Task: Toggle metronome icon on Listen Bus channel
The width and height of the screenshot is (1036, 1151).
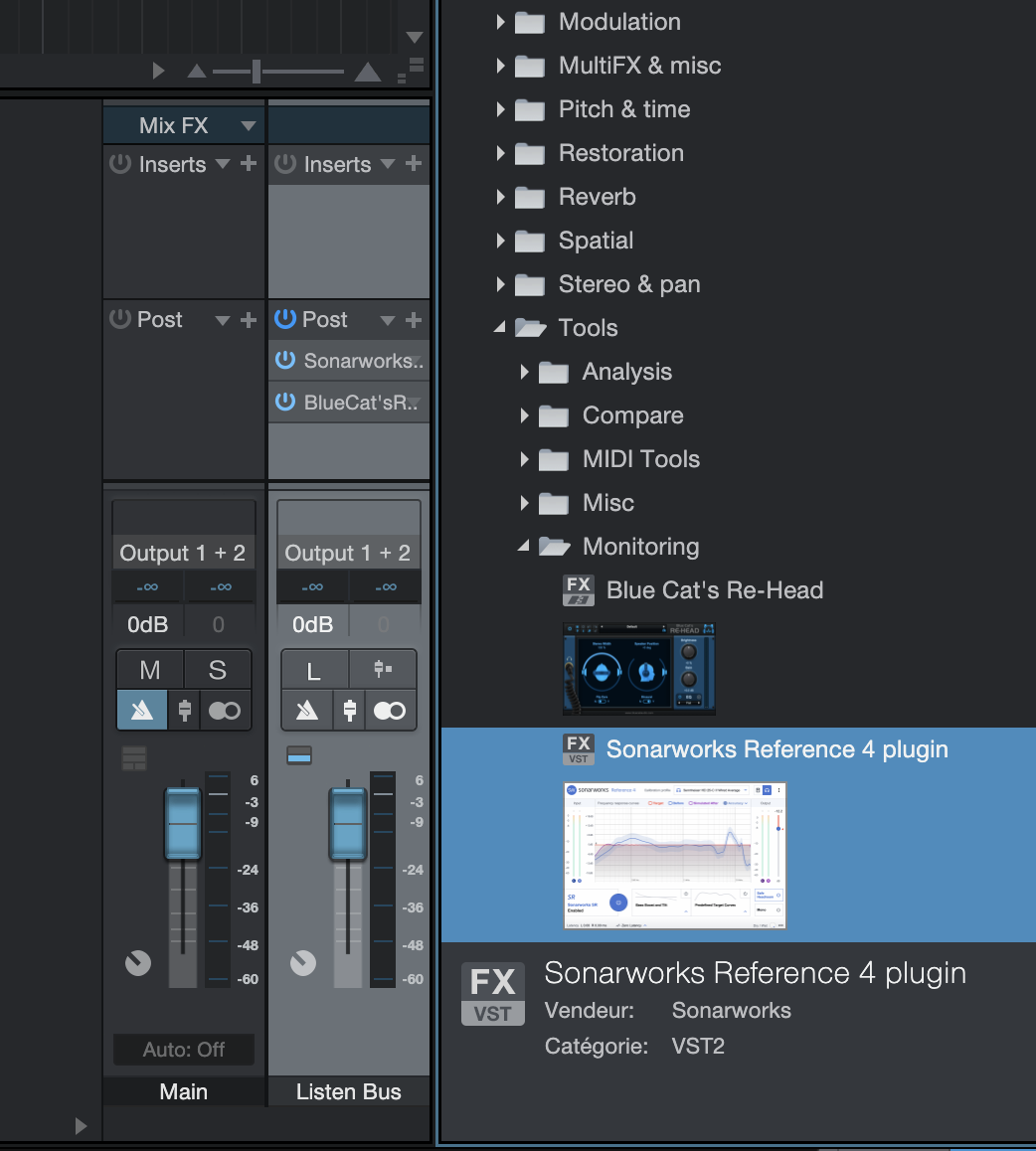Action: point(307,710)
